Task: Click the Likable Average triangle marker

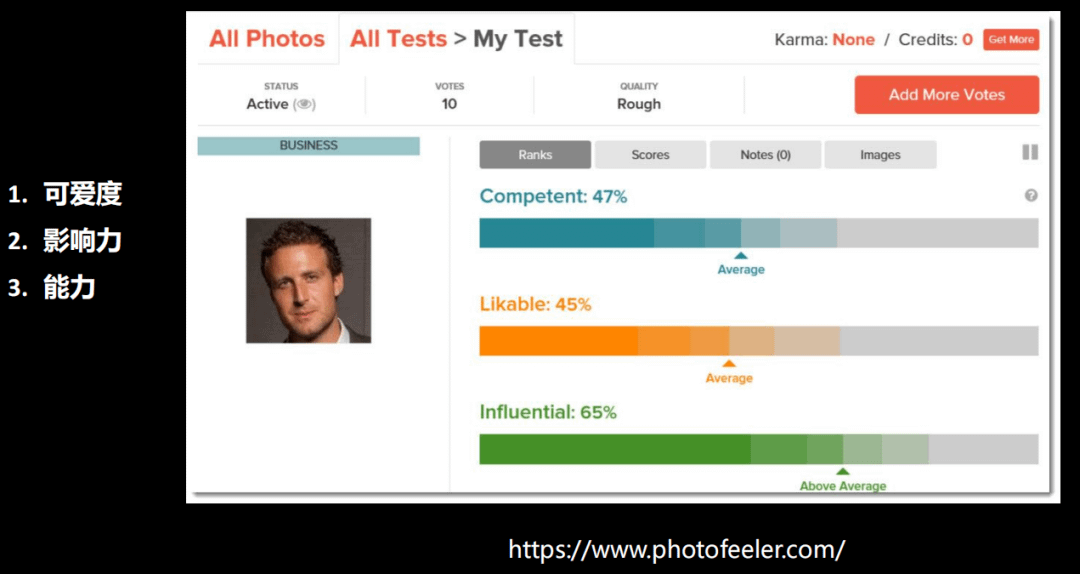Action: pos(729,364)
